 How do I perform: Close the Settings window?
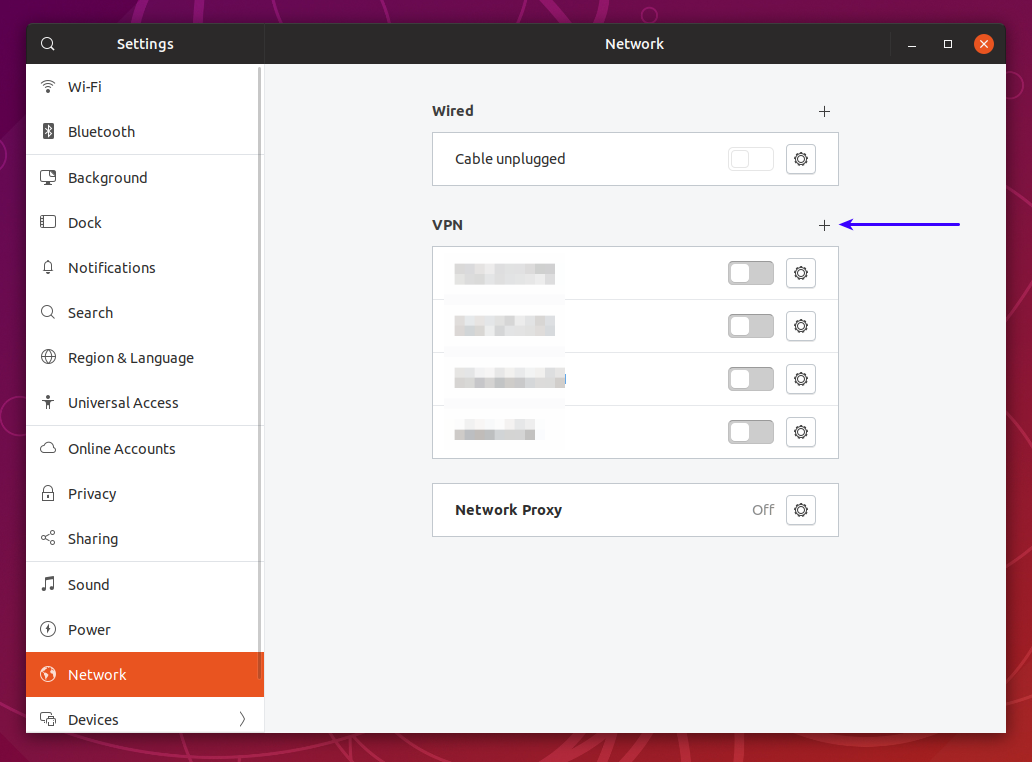coord(984,44)
